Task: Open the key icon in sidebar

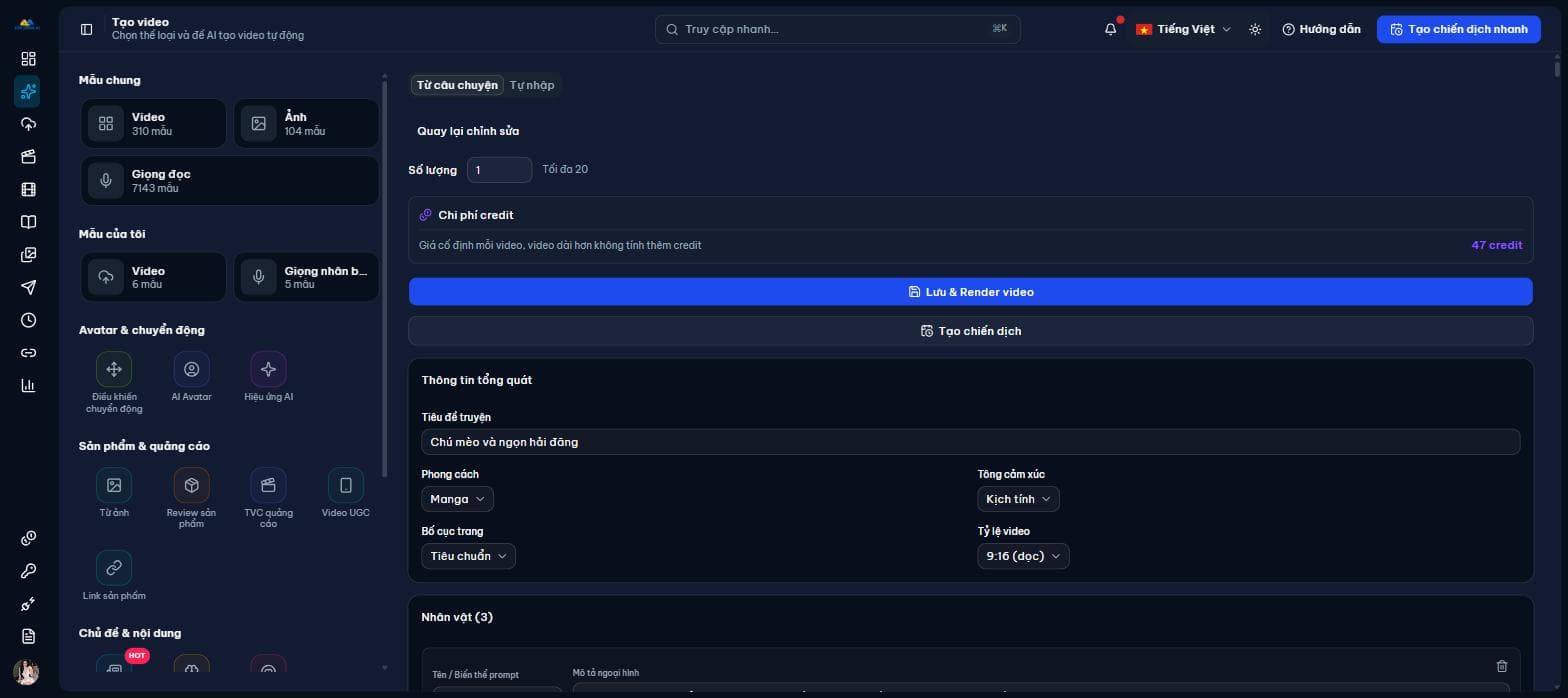Action: click(x=28, y=571)
